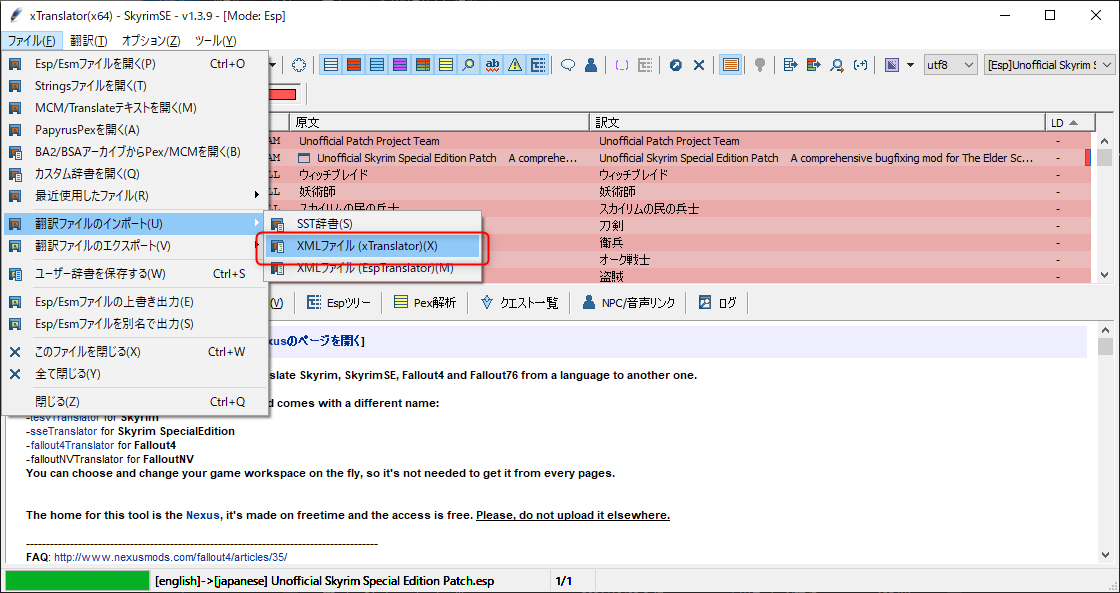Open the オプション(Z) menu
Screen dimensions: 1120x593
[x=151, y=41]
